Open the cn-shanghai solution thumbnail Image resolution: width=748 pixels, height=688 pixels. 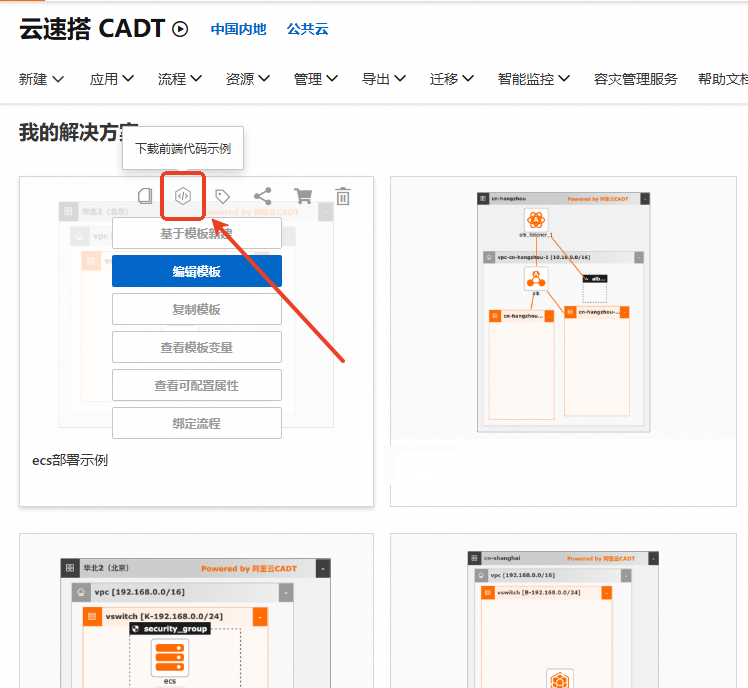click(563, 619)
